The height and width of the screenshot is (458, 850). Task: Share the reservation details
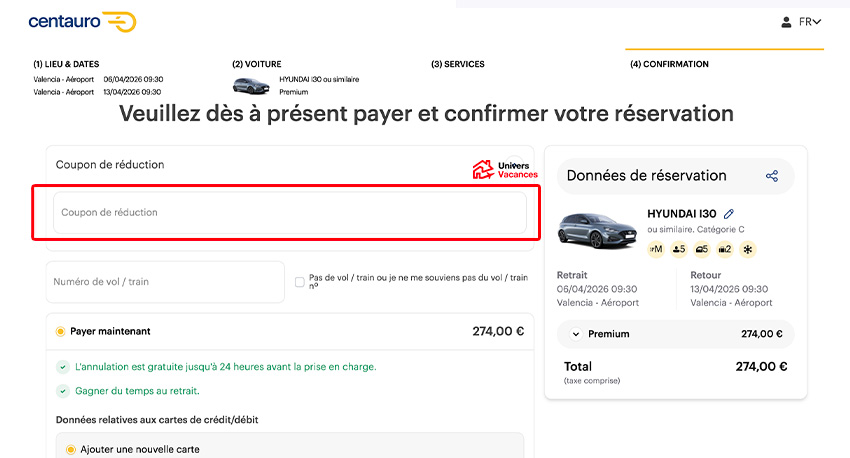[772, 176]
